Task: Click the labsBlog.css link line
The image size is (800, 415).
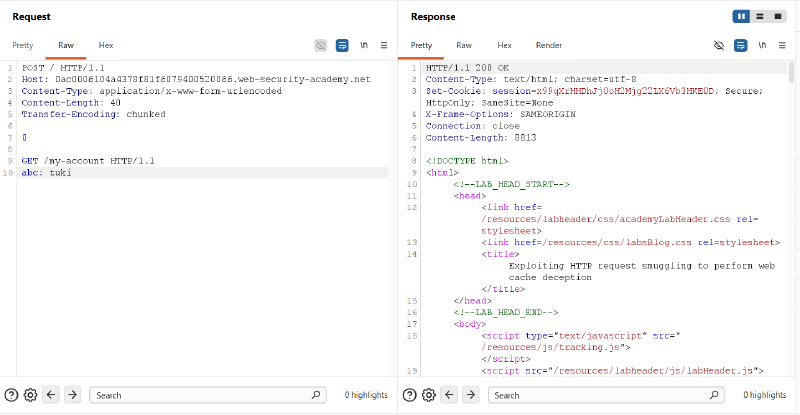Action: pyautogui.click(x=631, y=242)
